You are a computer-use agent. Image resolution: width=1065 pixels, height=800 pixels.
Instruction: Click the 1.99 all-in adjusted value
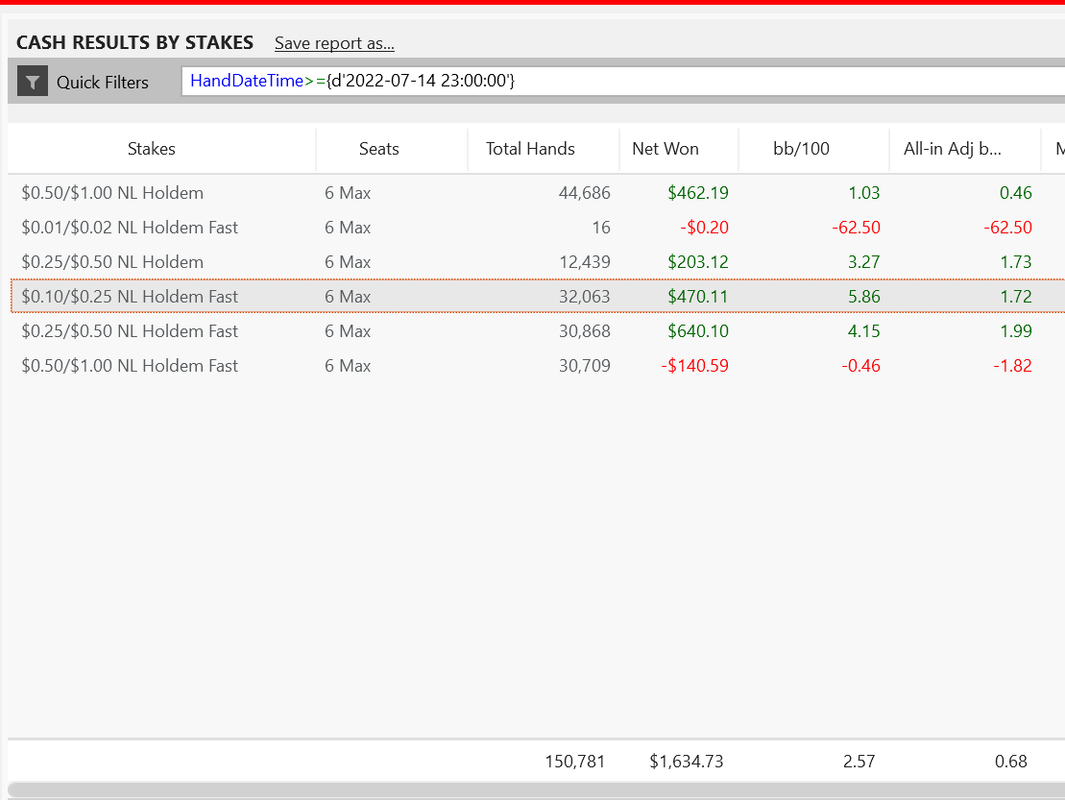tap(1015, 331)
